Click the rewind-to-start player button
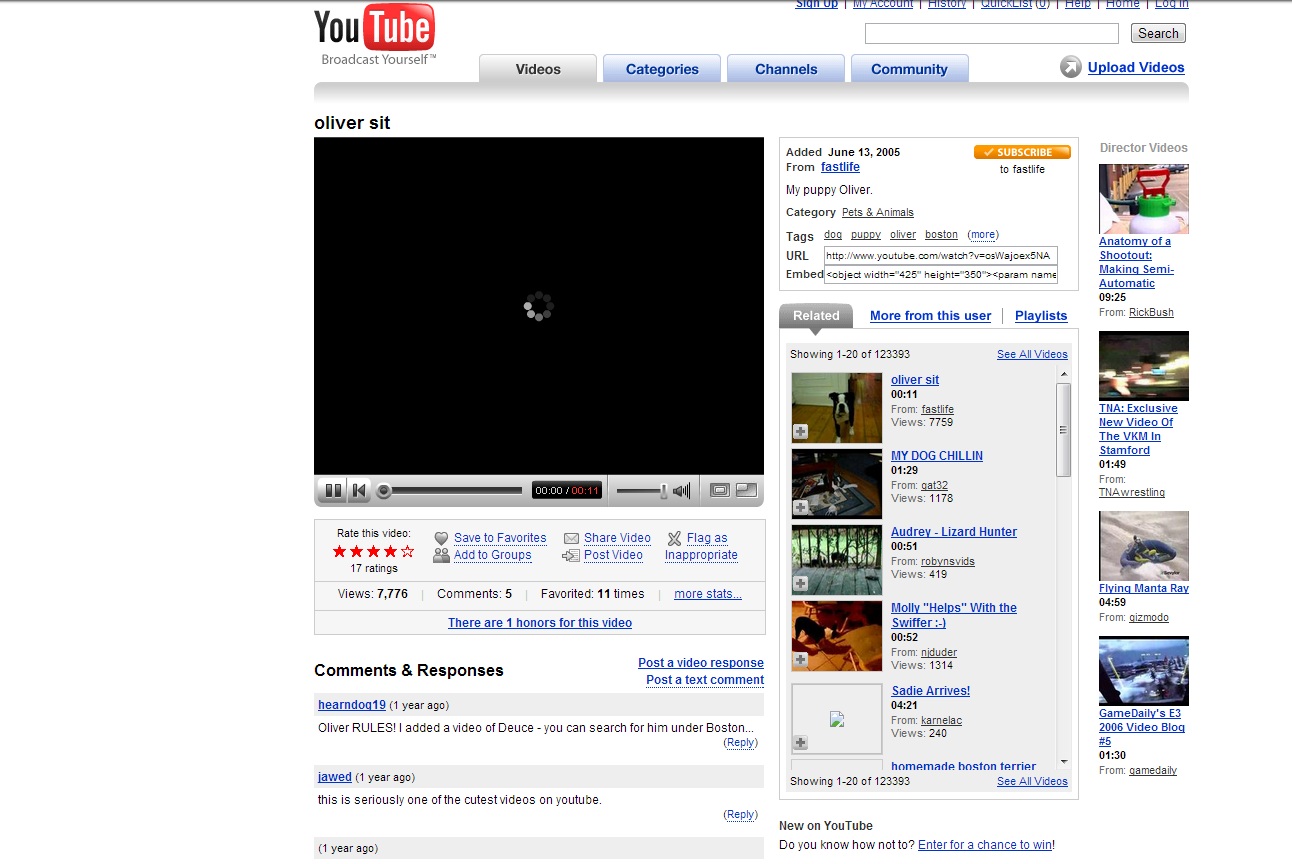Image resolution: width=1292 pixels, height=864 pixels. pyautogui.click(x=359, y=490)
